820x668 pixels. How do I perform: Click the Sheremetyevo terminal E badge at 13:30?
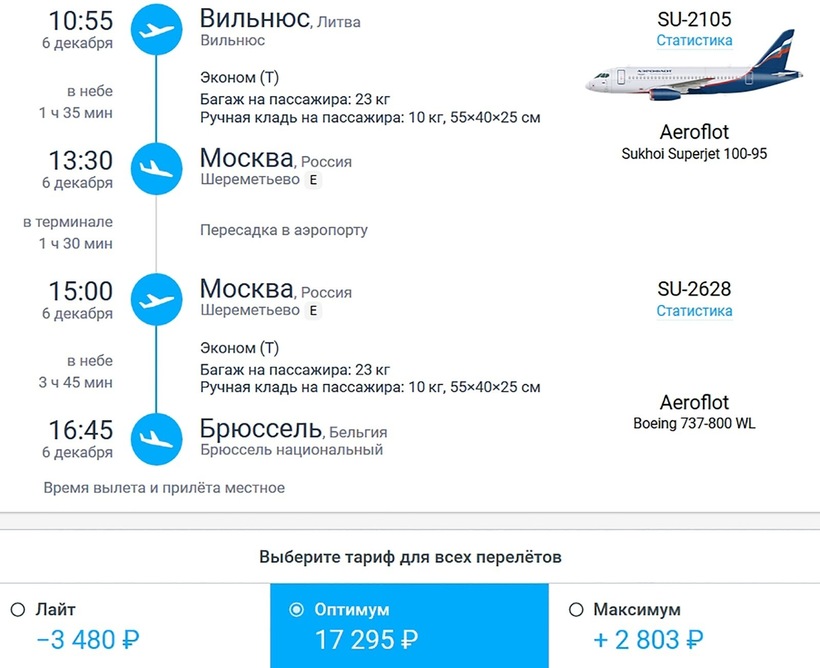[314, 181]
